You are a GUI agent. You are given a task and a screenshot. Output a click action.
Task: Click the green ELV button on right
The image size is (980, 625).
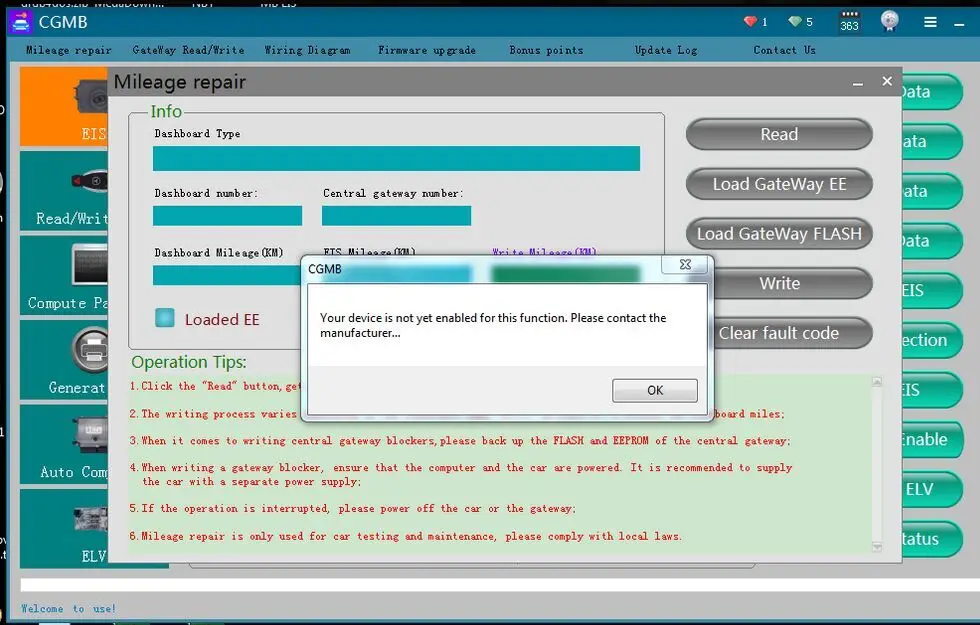(931, 489)
